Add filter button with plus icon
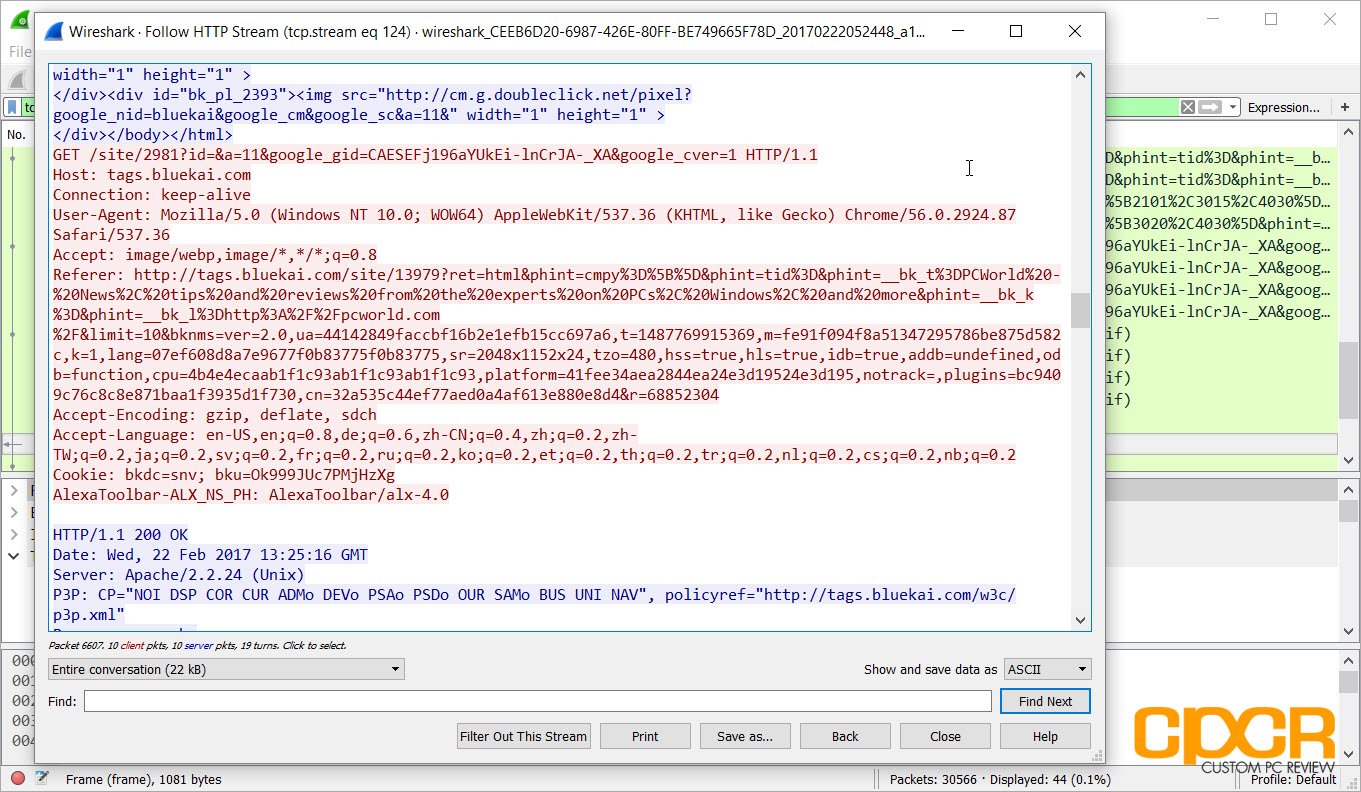This screenshot has height=792, width=1361. coord(1344,107)
